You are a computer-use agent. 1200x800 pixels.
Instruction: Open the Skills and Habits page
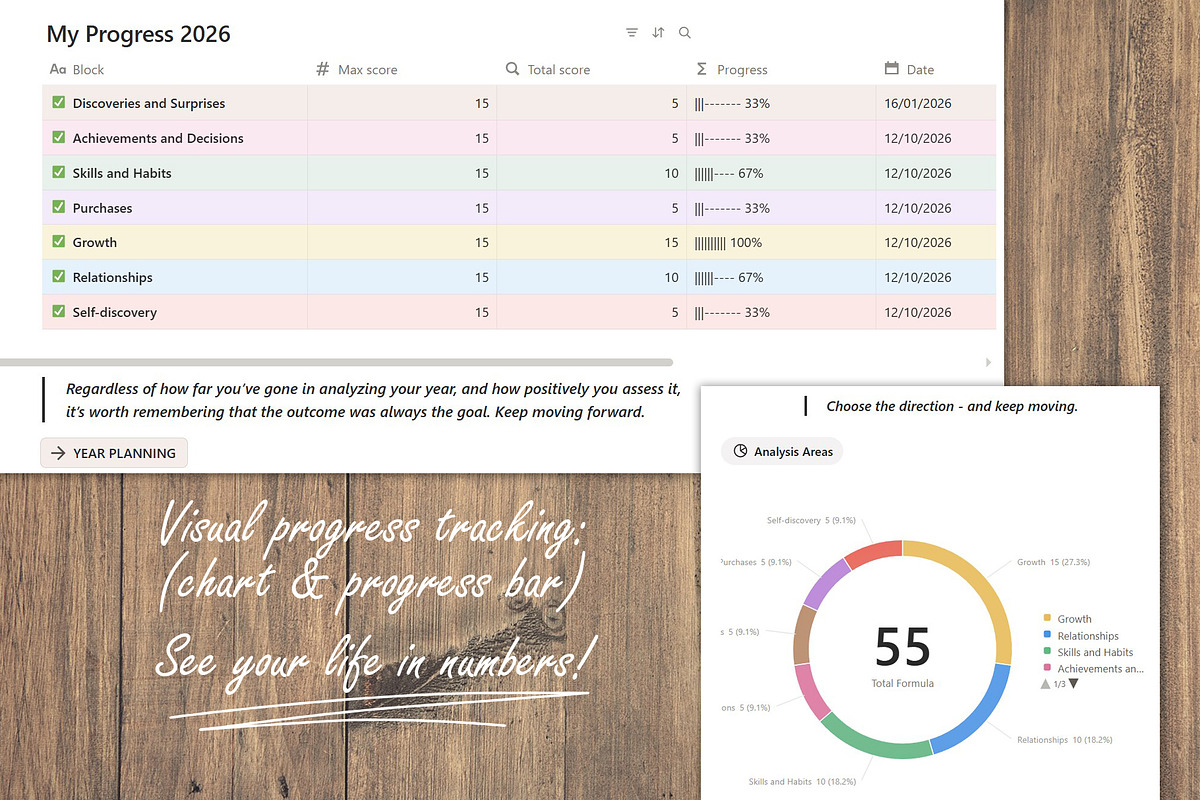[x=122, y=173]
